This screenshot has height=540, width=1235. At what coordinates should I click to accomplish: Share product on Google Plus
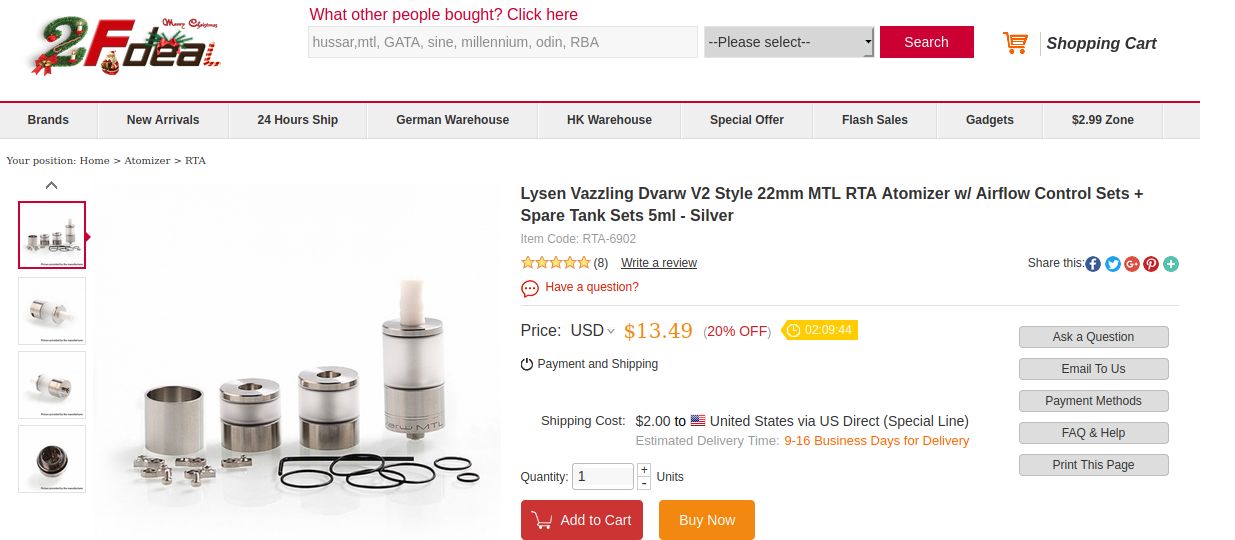(1132, 264)
